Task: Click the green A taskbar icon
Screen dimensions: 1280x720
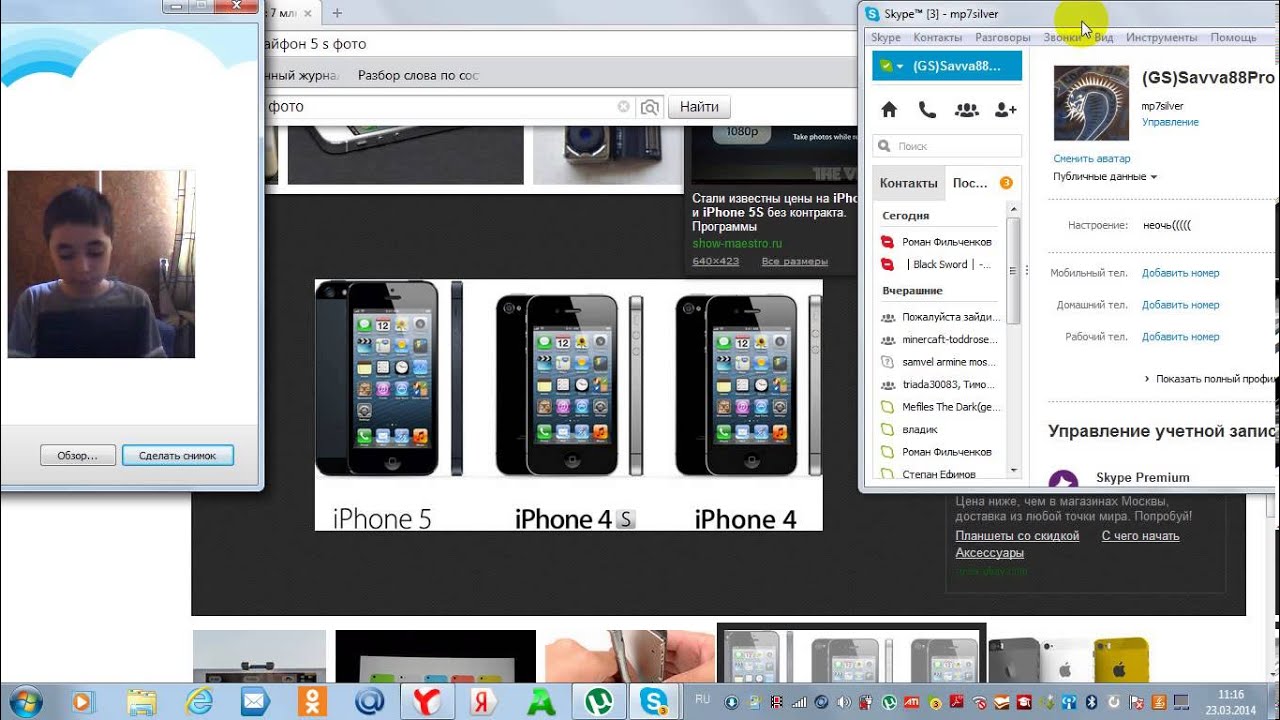Action: pos(542,702)
